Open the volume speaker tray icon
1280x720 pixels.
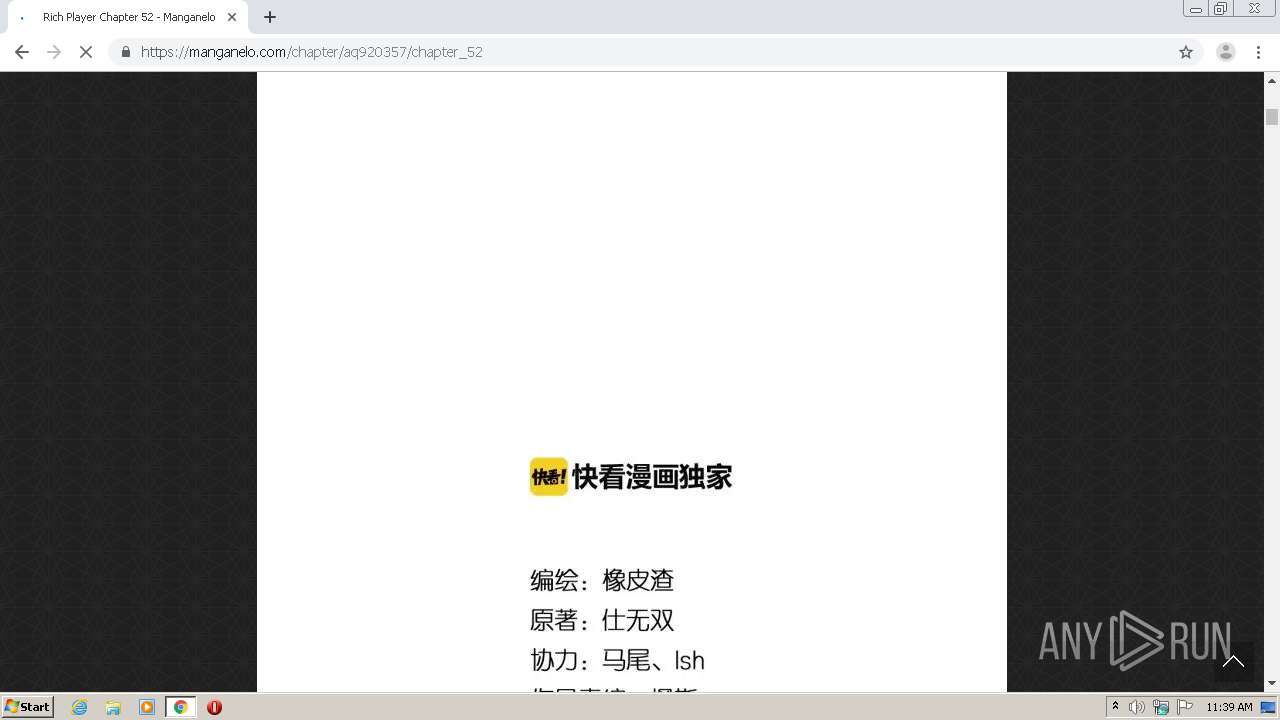click(x=1137, y=707)
